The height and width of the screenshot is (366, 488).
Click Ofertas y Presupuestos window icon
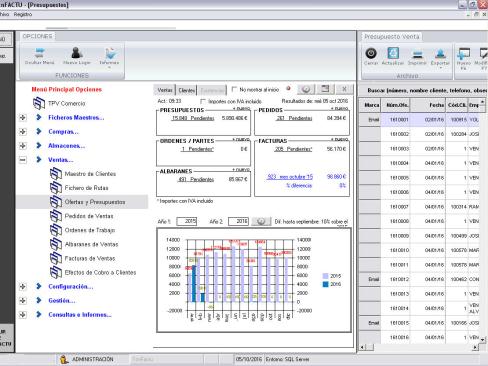point(56,202)
